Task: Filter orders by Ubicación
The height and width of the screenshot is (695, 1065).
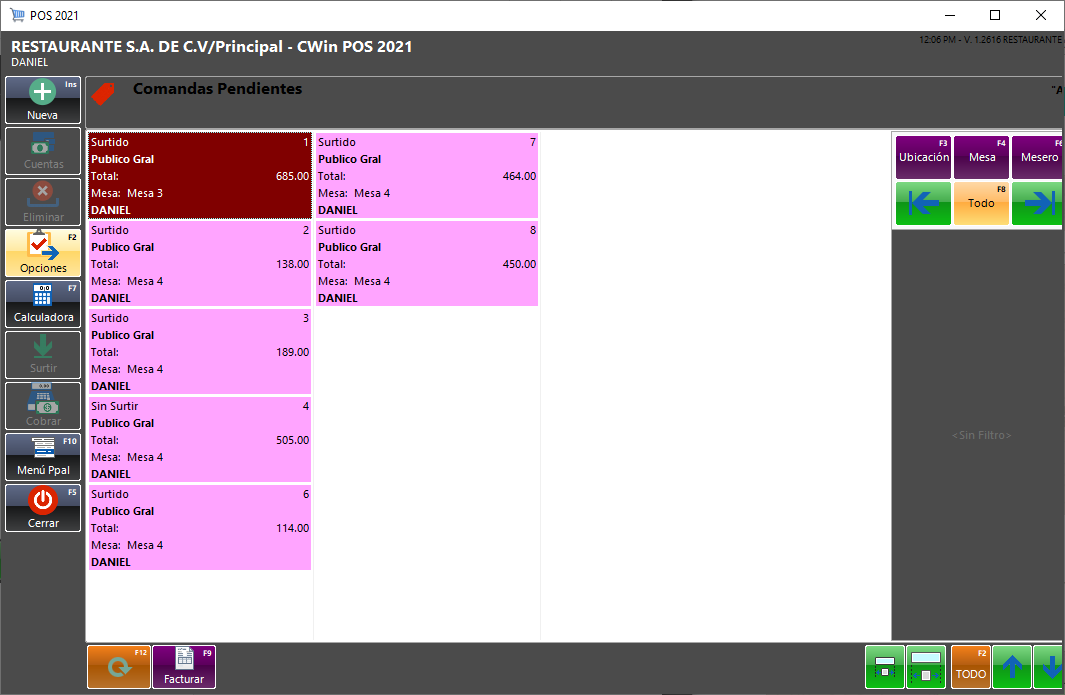Action: pos(922,157)
